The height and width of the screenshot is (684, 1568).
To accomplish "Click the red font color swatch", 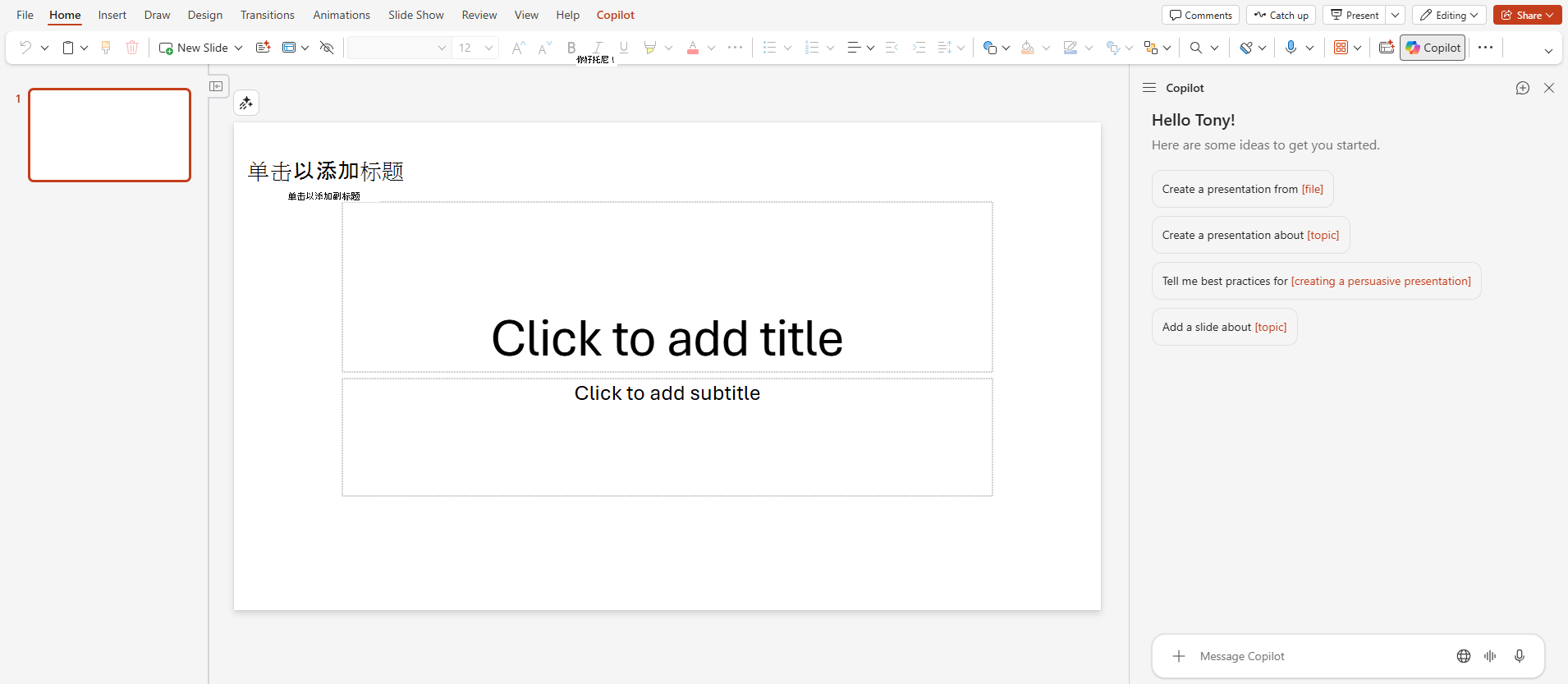I will point(693,48).
